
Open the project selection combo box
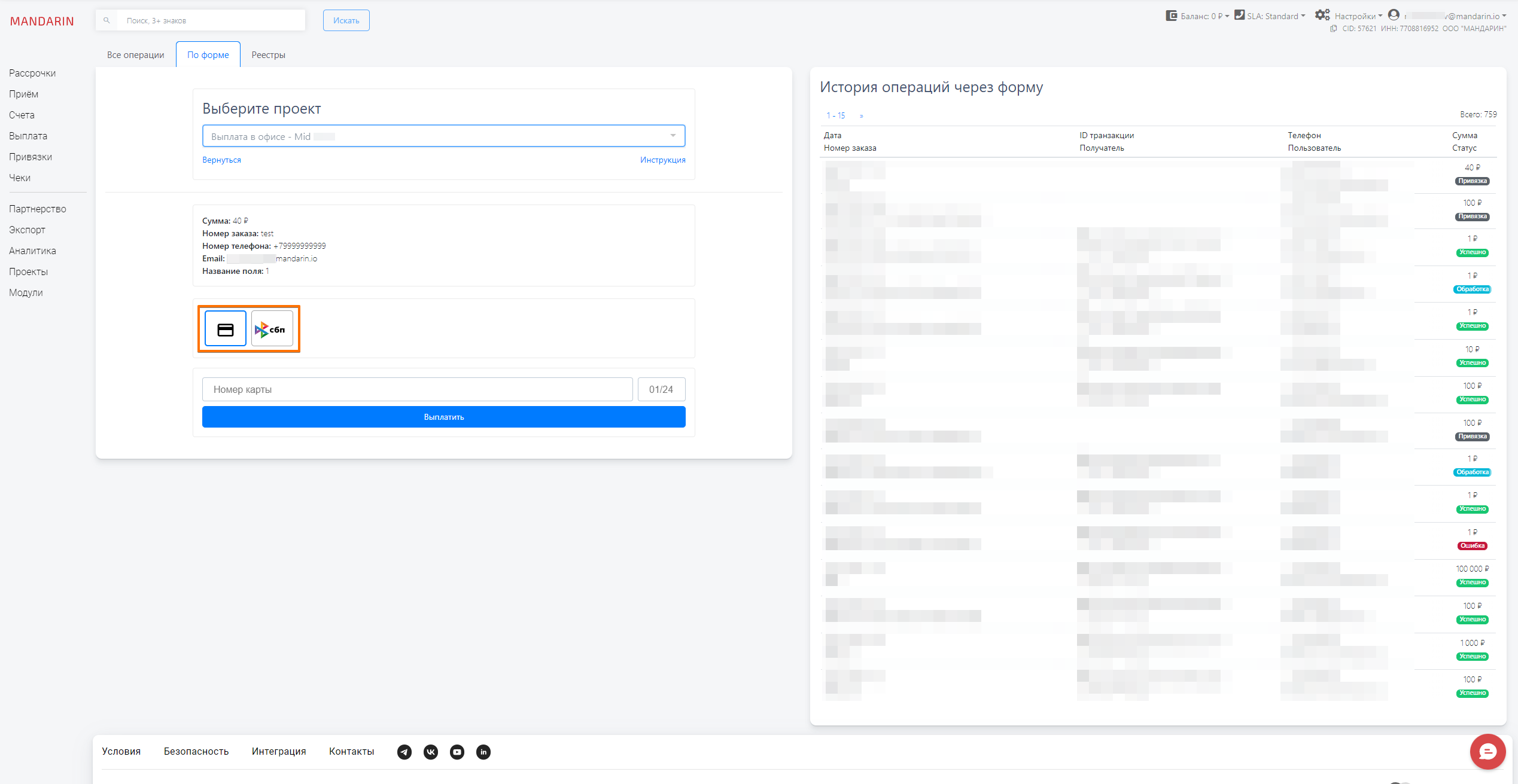(x=443, y=136)
